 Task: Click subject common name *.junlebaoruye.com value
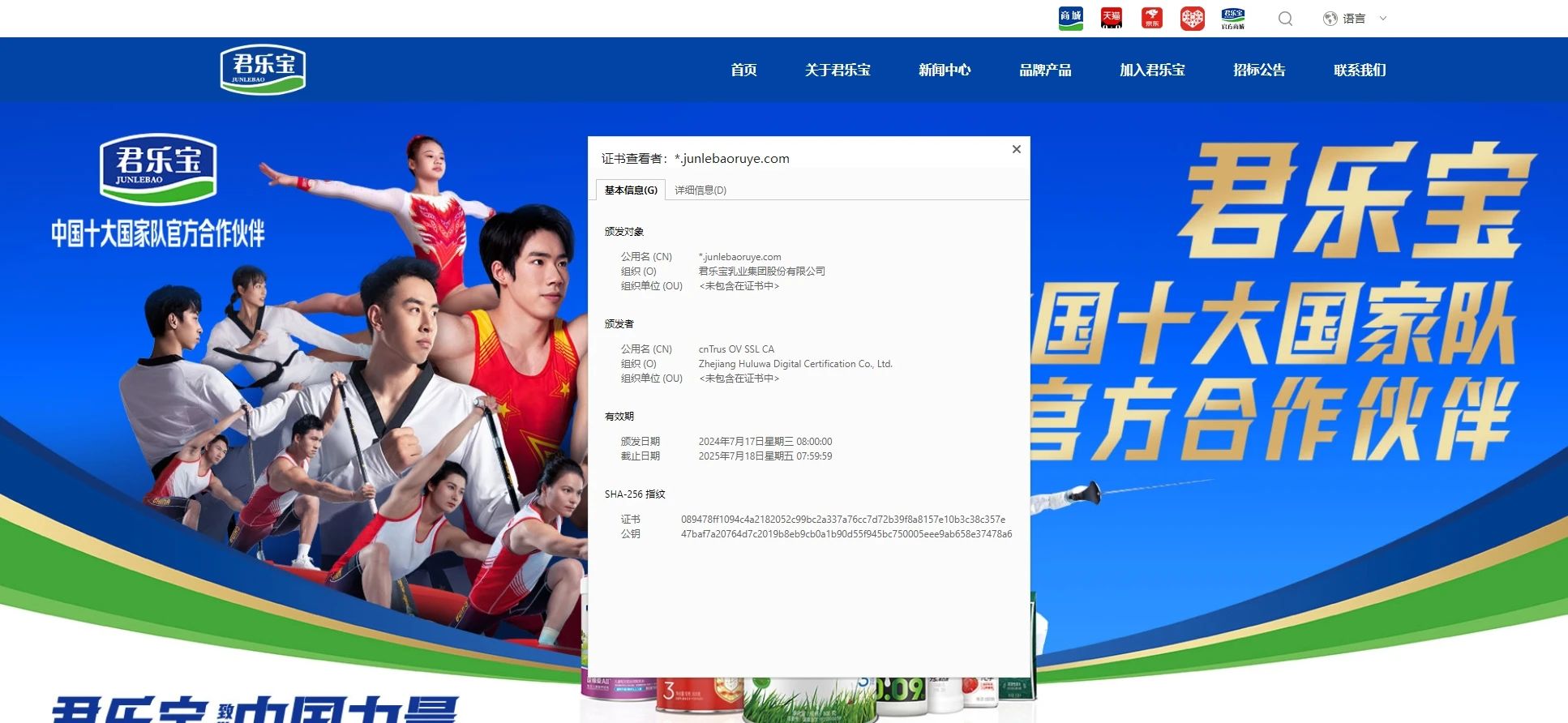[x=740, y=257]
